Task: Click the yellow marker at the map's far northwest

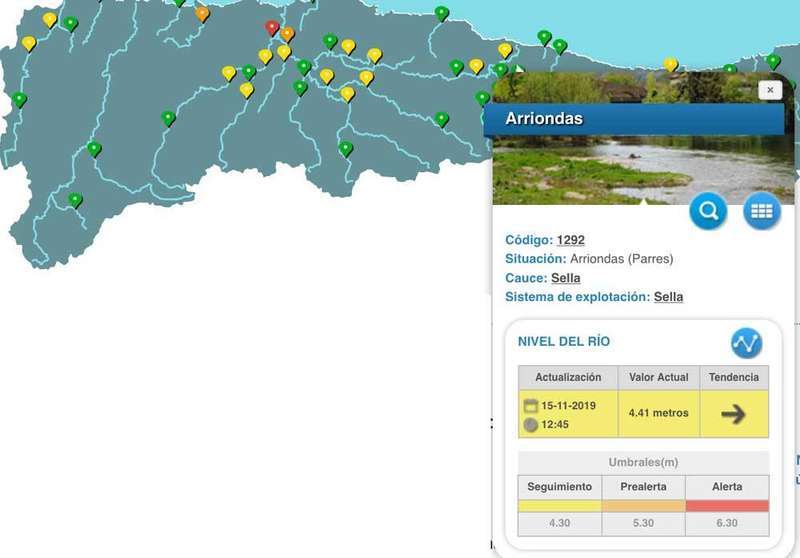Action: coord(49,20)
